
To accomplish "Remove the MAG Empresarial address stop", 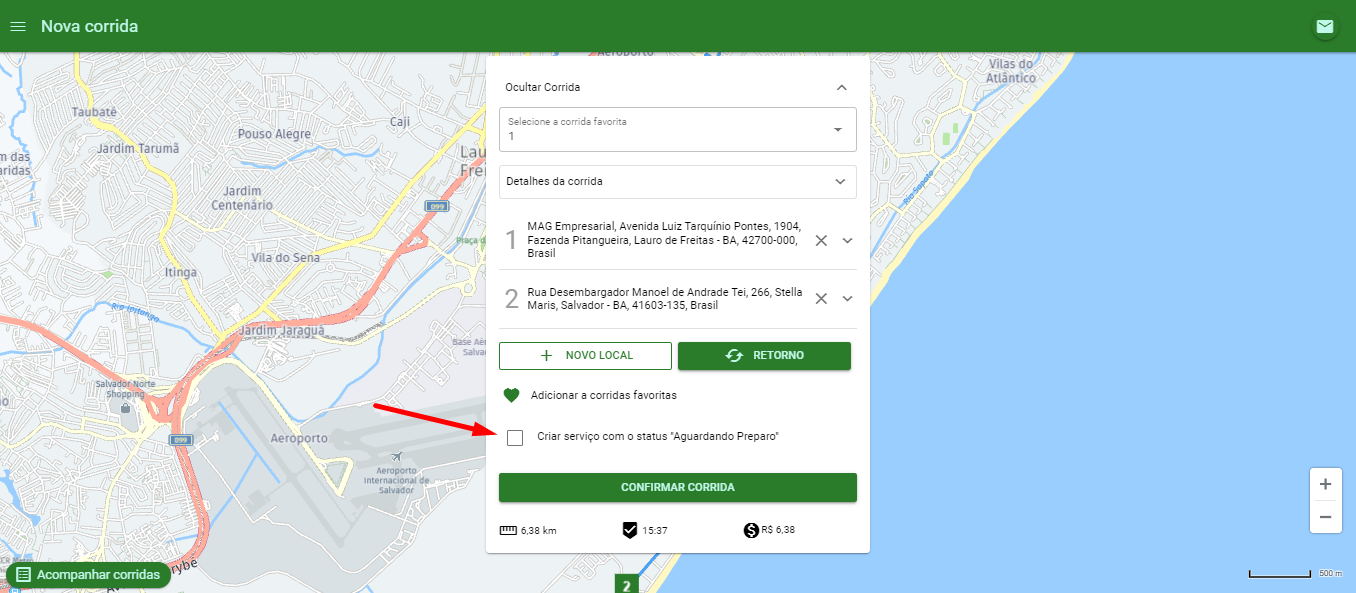I will click(821, 241).
